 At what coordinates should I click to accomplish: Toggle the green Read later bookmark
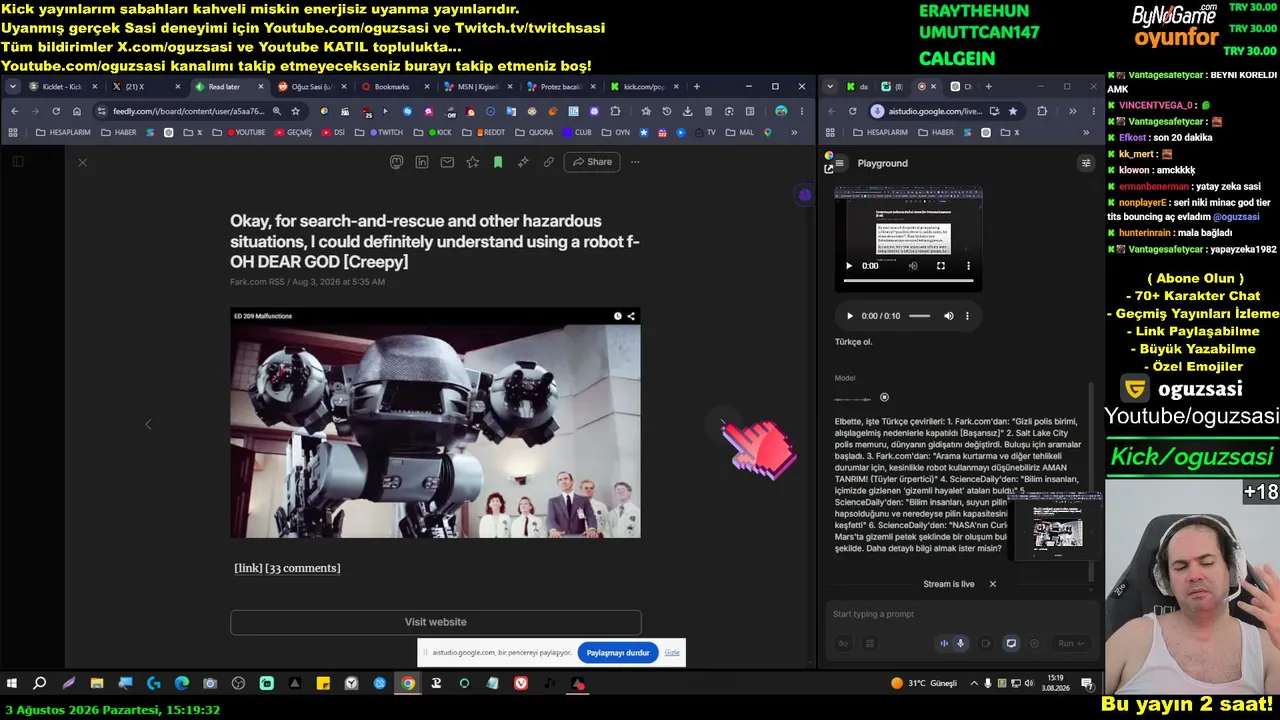pyautogui.click(x=498, y=162)
